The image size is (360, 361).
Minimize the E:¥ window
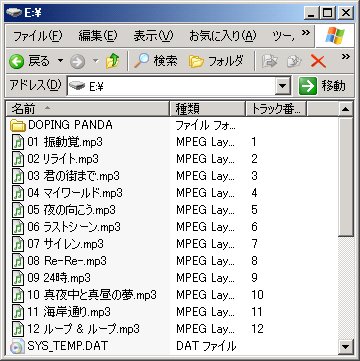point(311,13)
